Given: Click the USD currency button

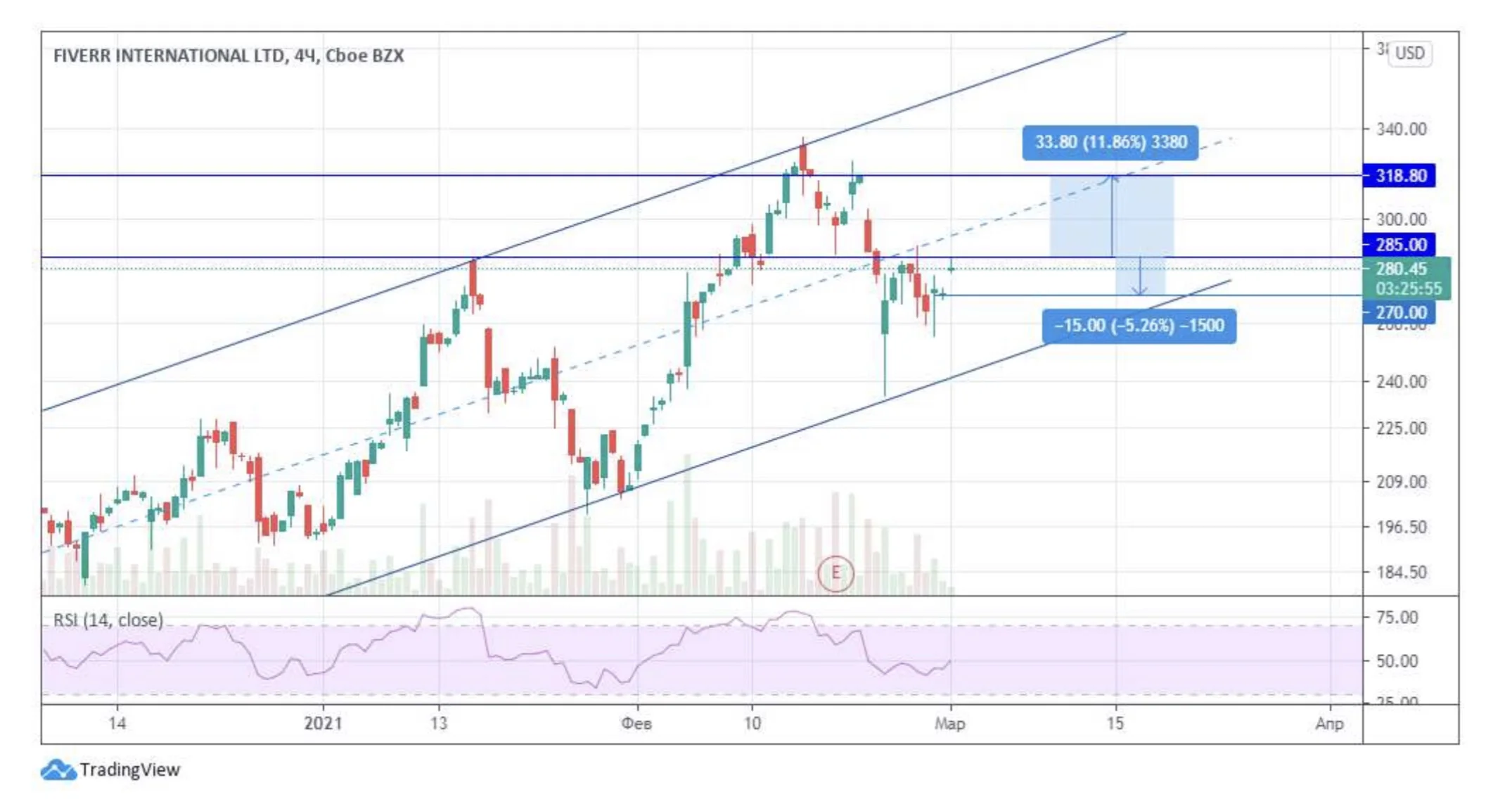Looking at the screenshot, I should (x=1409, y=53).
